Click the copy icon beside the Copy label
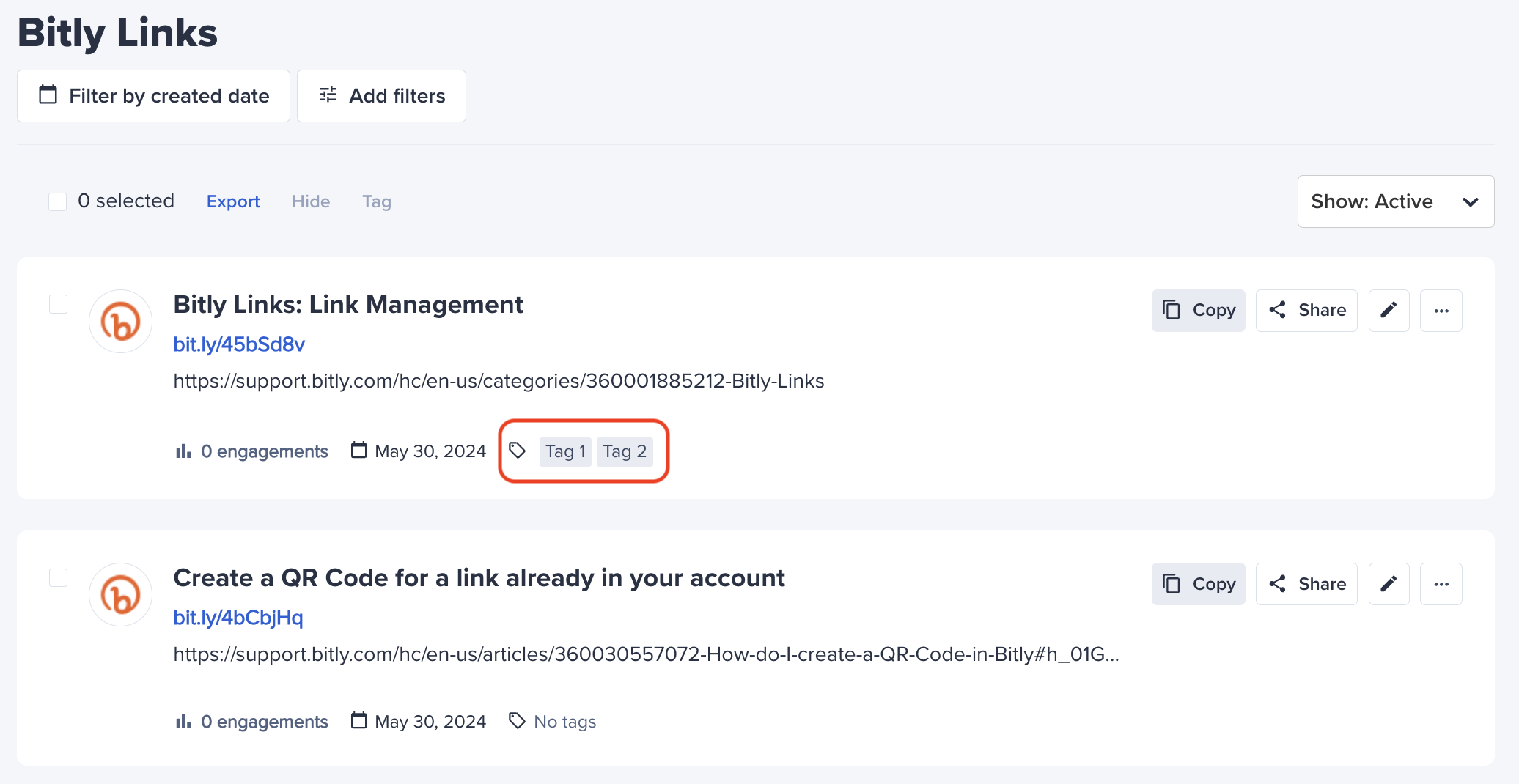 pyautogui.click(x=1172, y=310)
